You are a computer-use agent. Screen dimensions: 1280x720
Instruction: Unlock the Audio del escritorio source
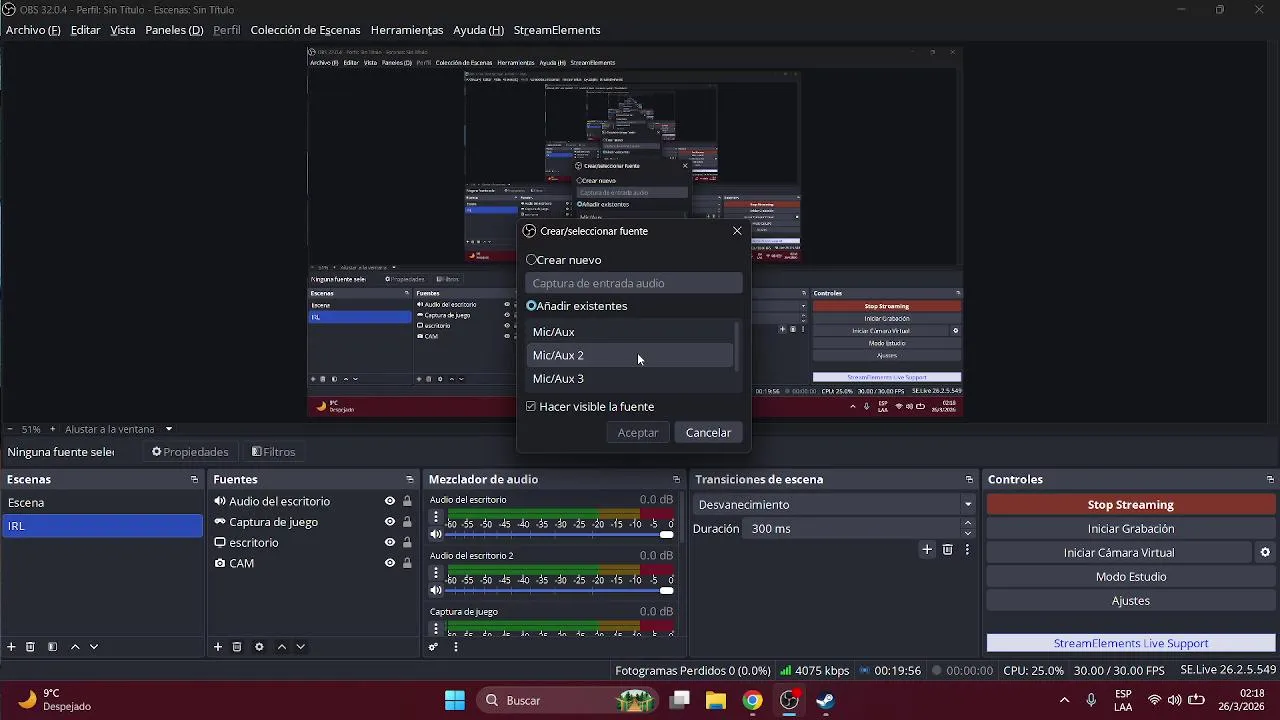(x=407, y=501)
